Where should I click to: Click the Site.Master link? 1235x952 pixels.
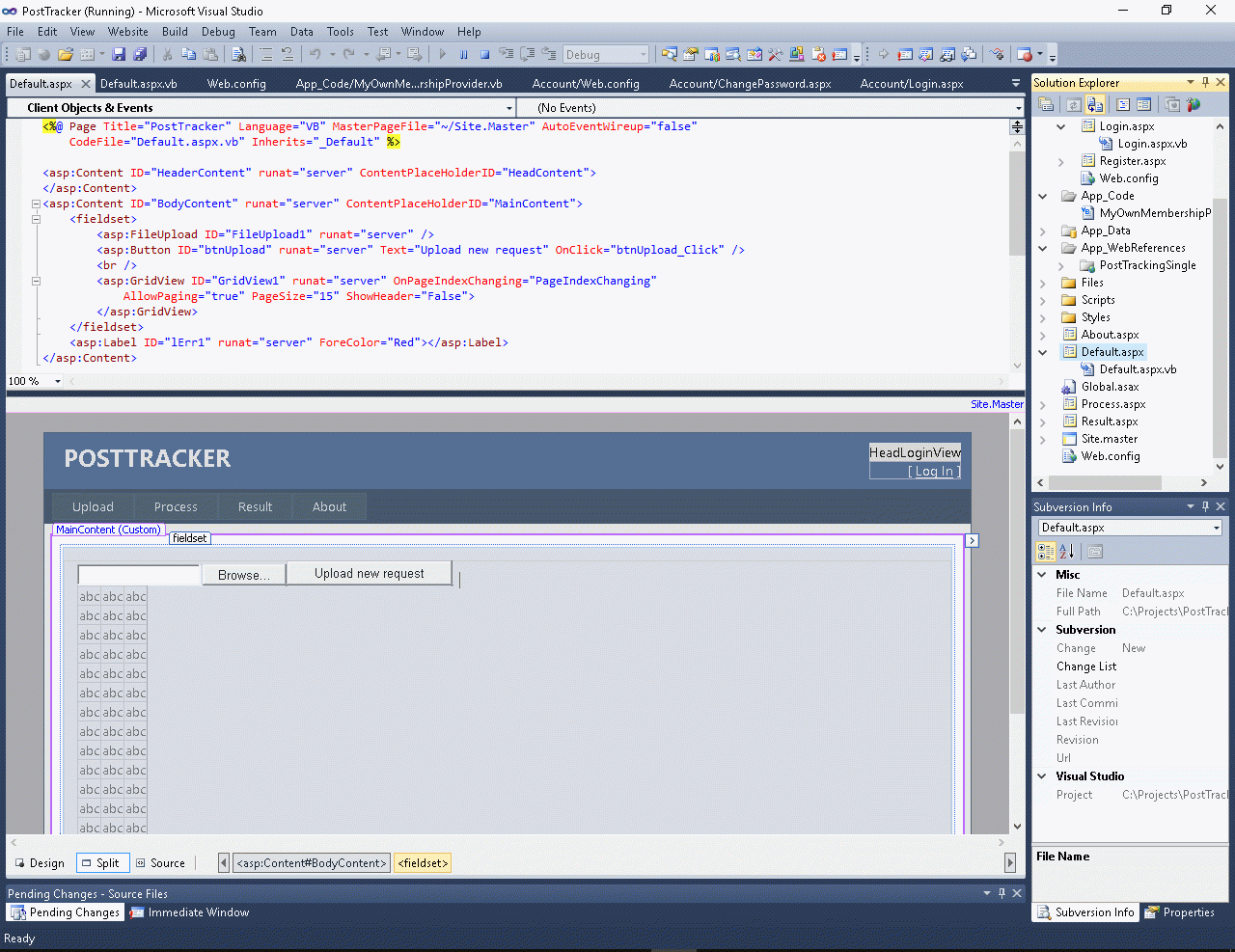(x=997, y=404)
